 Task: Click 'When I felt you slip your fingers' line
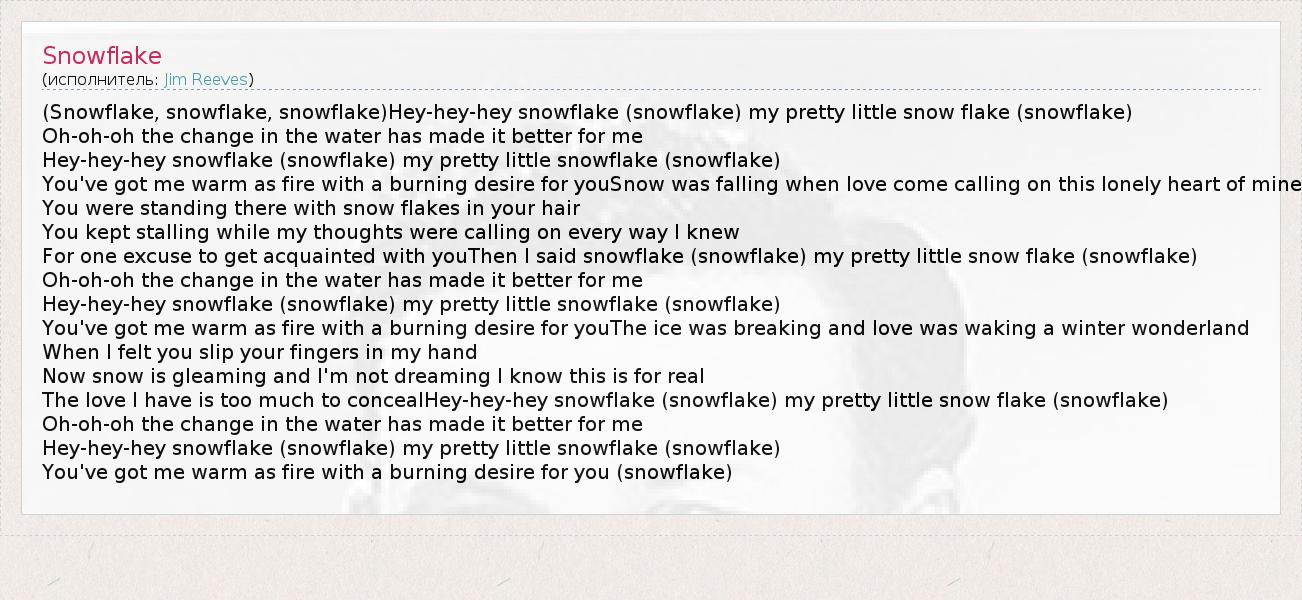pos(259,352)
